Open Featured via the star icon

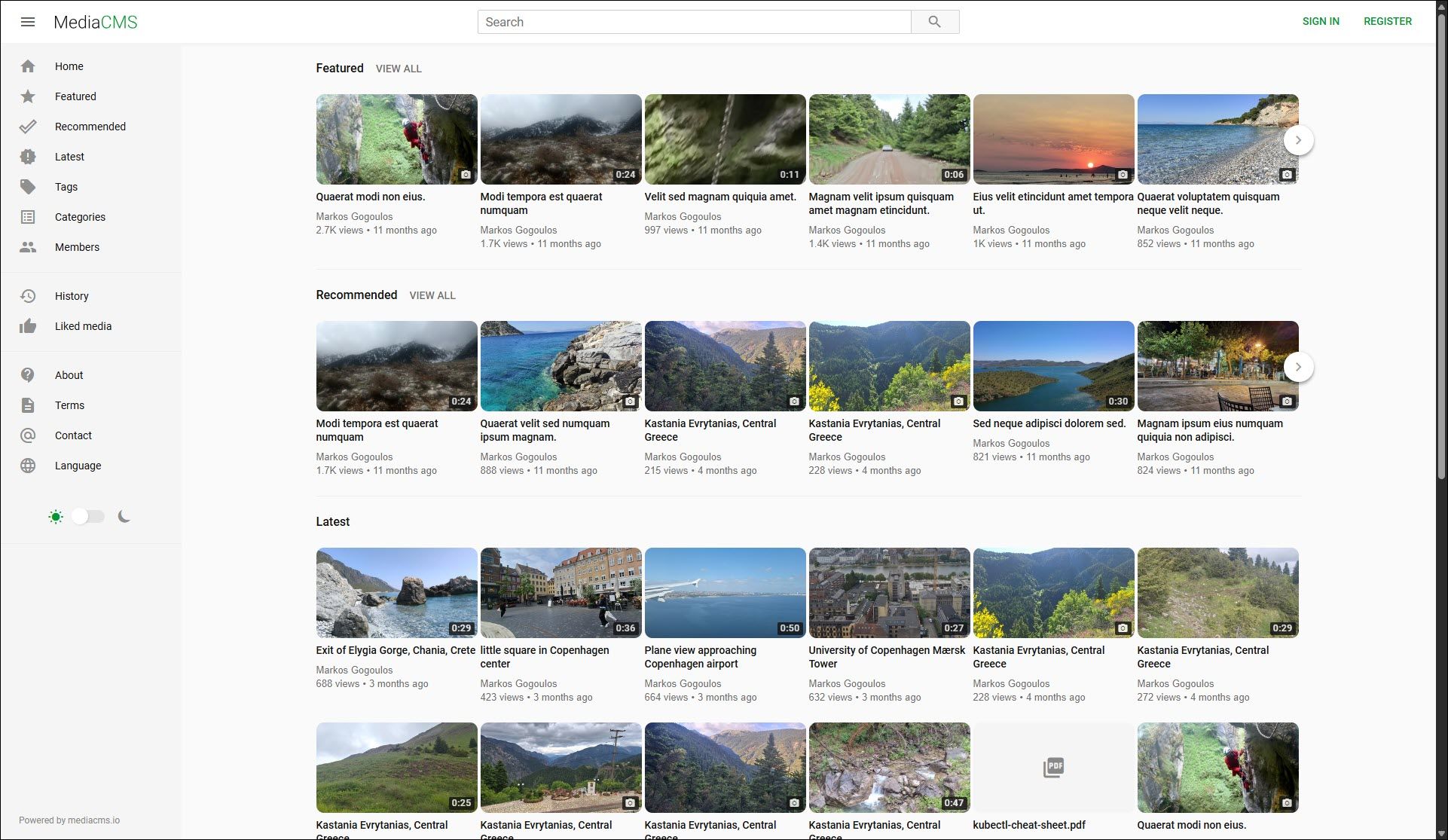coord(28,96)
